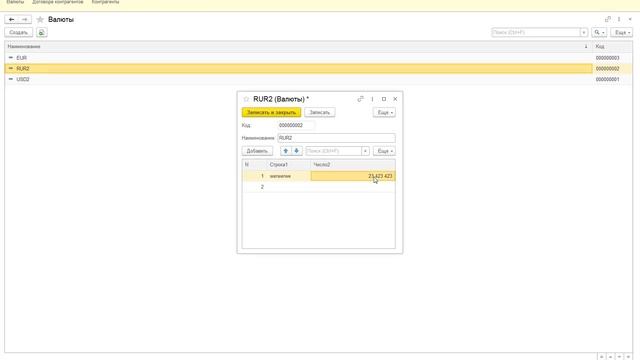Open Еще dropdown at top of RUR2 dialog
This screenshot has width=640, height=360.
[384, 112]
